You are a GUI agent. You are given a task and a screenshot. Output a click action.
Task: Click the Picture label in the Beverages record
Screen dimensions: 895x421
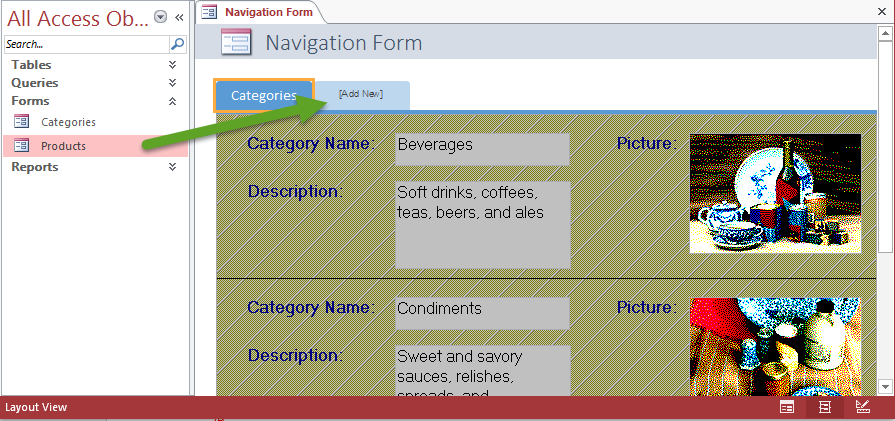tap(647, 143)
